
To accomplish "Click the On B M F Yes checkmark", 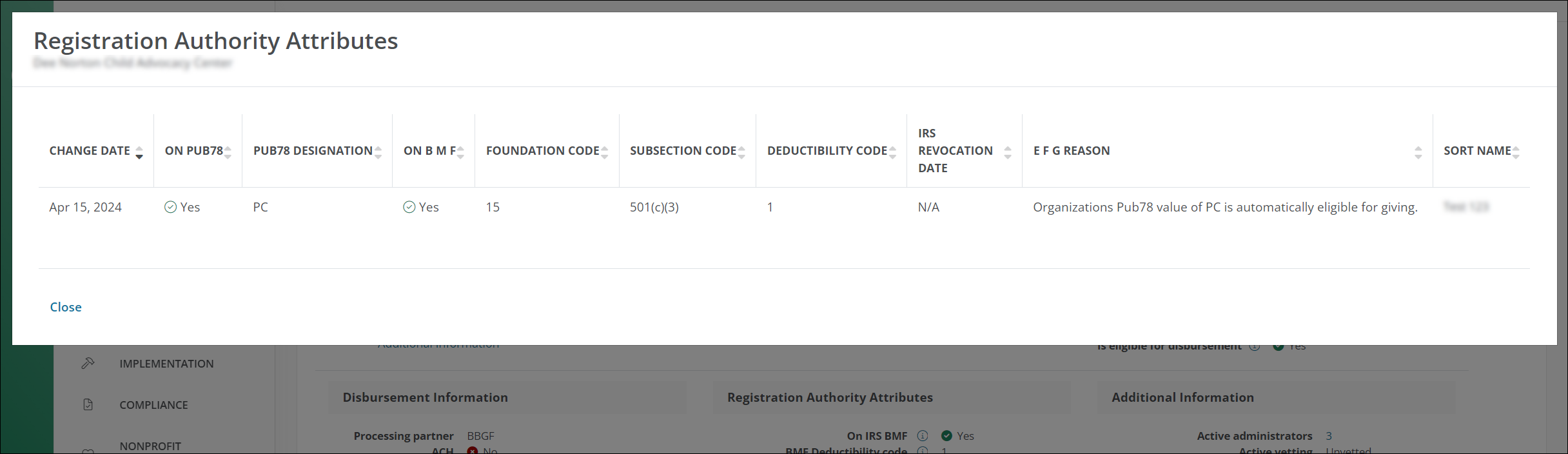I will tap(409, 207).
